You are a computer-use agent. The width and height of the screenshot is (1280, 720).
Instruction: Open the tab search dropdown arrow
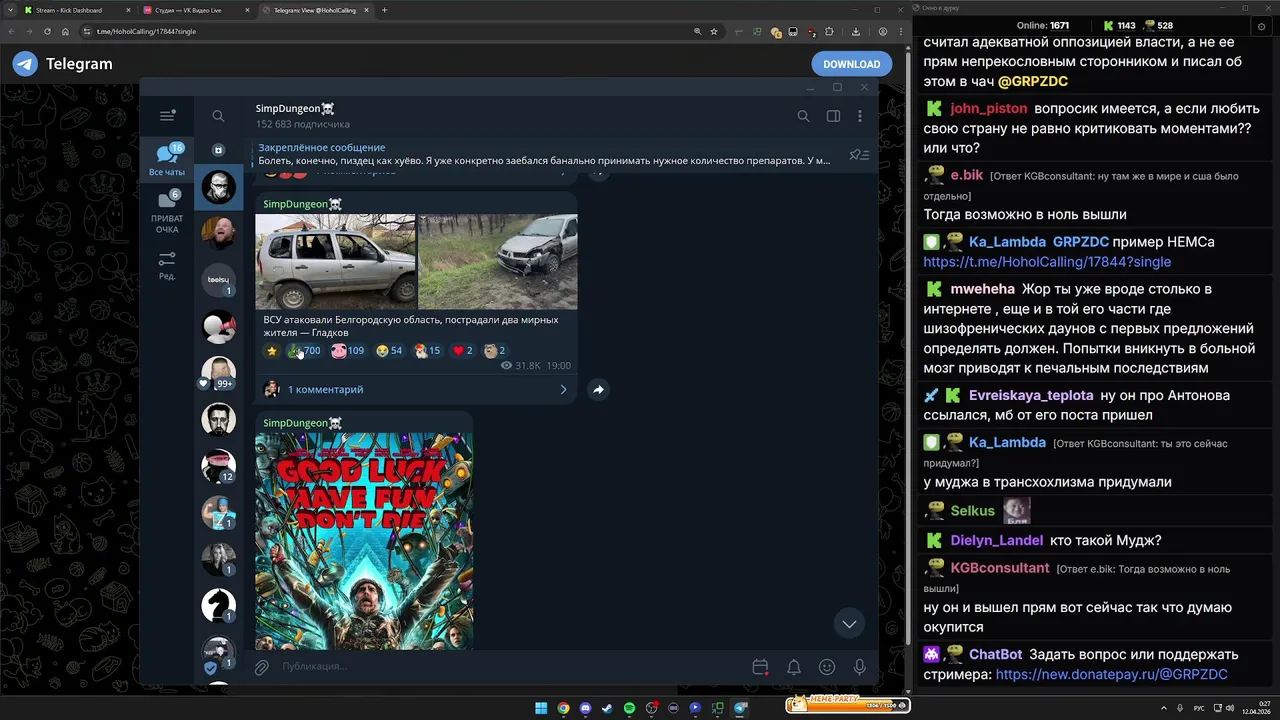[x=9, y=10]
